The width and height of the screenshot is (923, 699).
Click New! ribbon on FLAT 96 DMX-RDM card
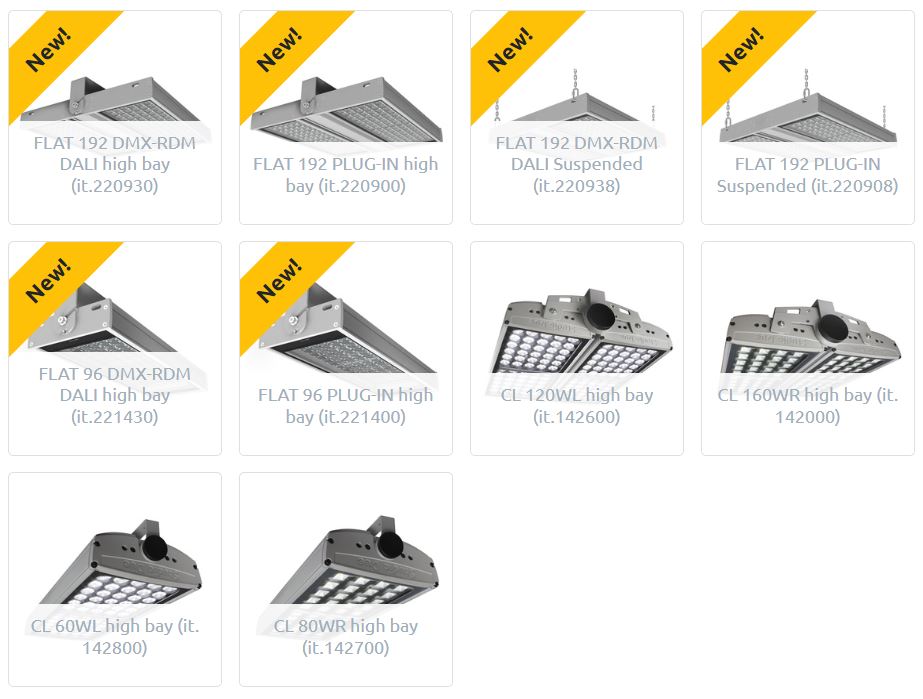(x=49, y=281)
